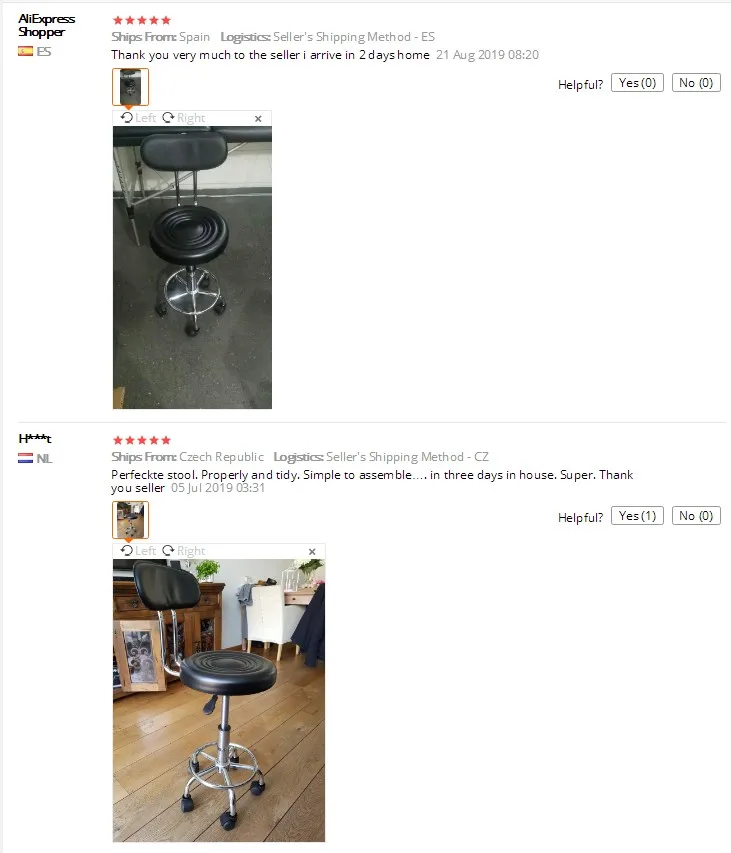This screenshot has width=731, height=853.
Task: Open the large stool photo on gray floor
Action: (x=193, y=268)
